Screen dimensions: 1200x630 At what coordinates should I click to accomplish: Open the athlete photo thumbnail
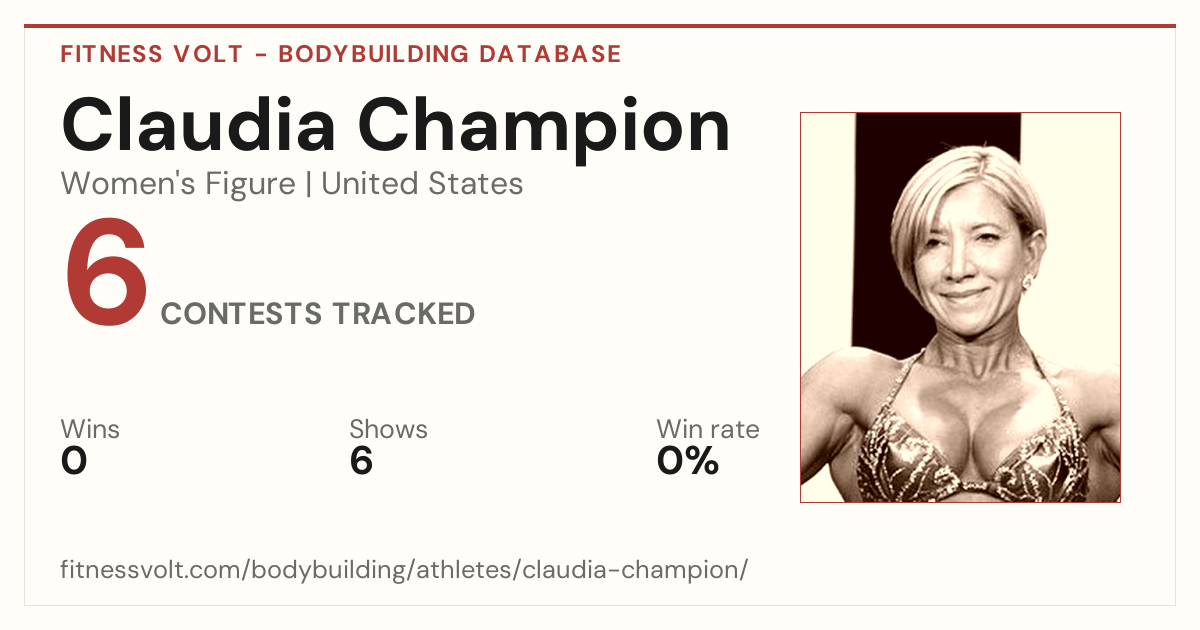pyautogui.click(x=960, y=307)
